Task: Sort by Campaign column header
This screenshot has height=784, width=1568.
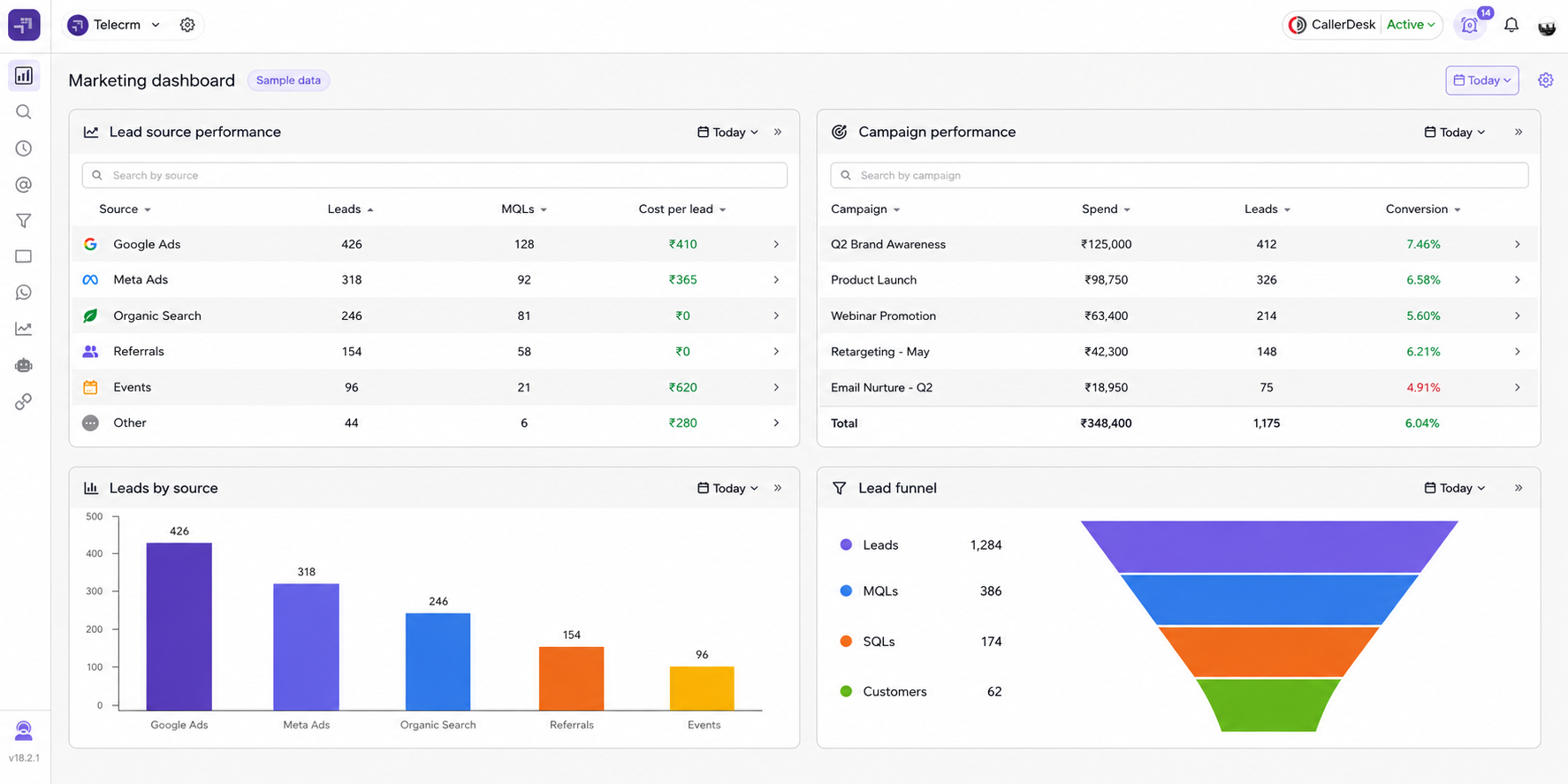Action: (865, 209)
